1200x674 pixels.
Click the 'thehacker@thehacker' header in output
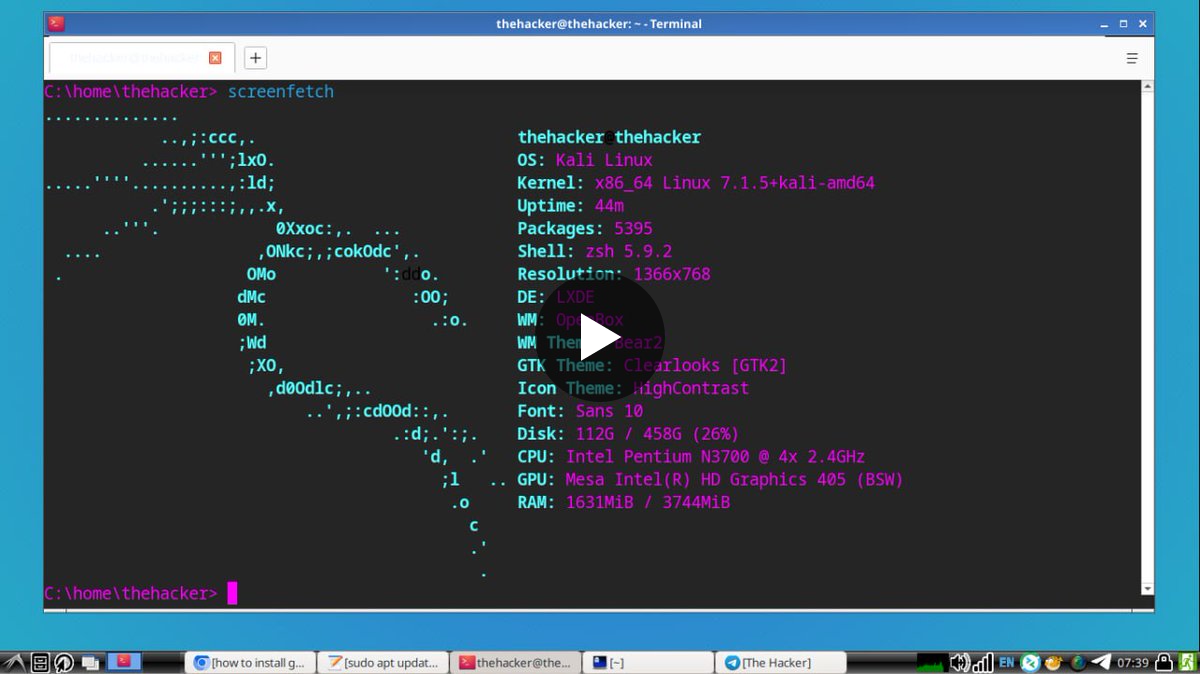609,137
